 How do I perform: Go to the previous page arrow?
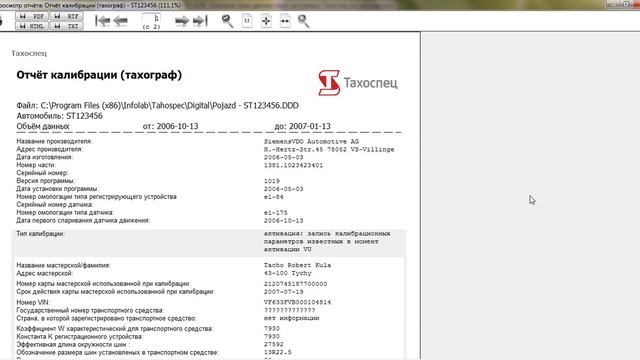click(x=120, y=21)
